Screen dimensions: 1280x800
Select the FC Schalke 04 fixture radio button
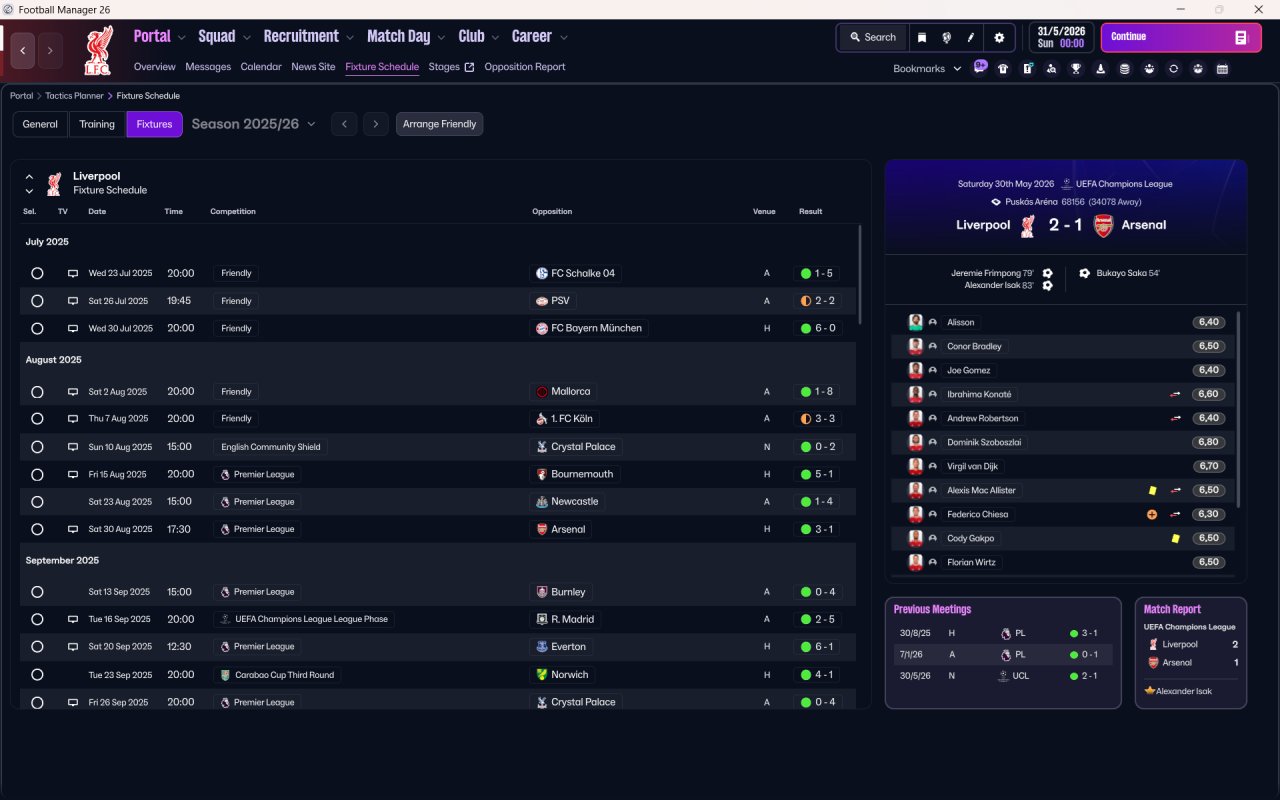[x=37, y=273]
